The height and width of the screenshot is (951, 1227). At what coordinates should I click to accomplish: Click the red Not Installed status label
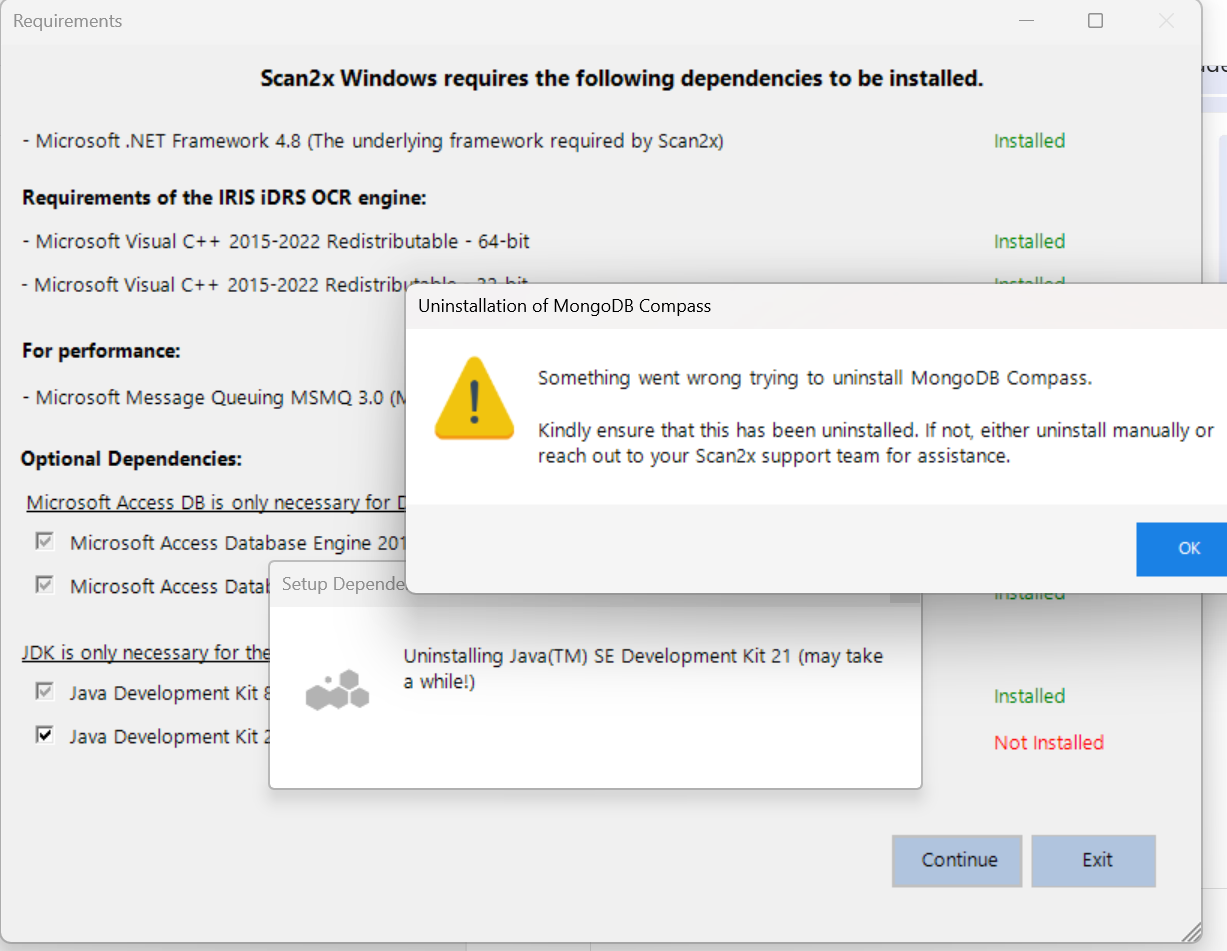1048,743
